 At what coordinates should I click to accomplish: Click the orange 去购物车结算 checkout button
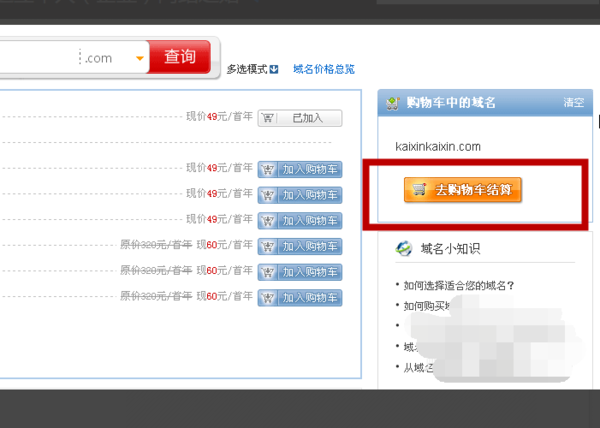point(463,189)
